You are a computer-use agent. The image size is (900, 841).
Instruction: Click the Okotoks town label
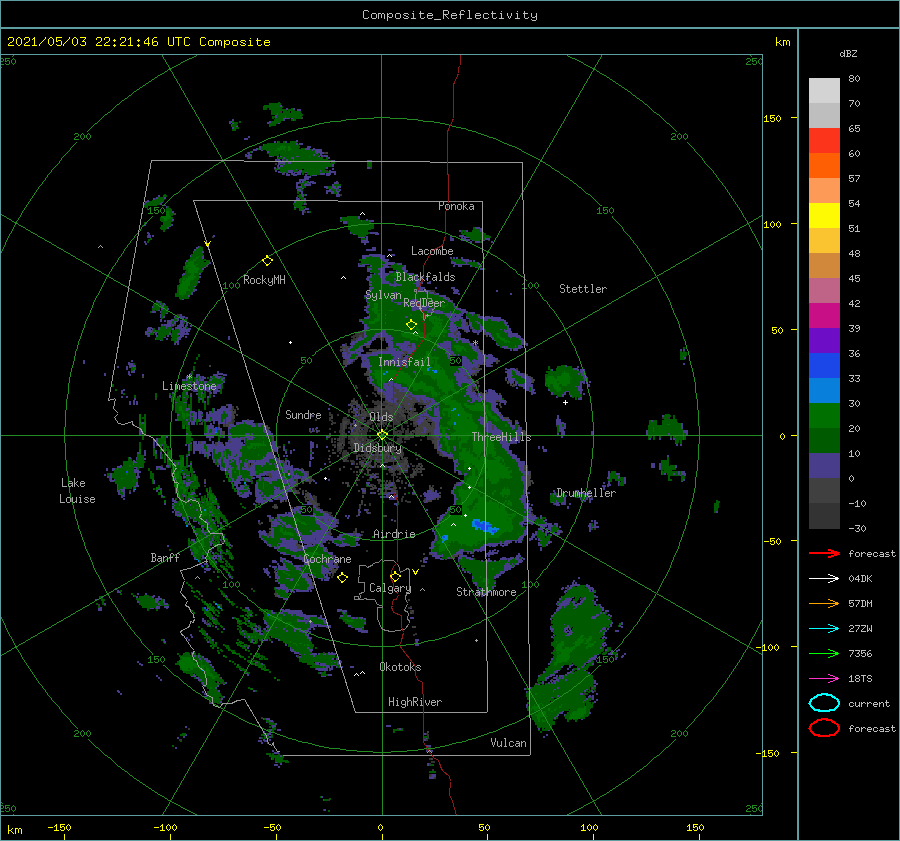[400, 667]
